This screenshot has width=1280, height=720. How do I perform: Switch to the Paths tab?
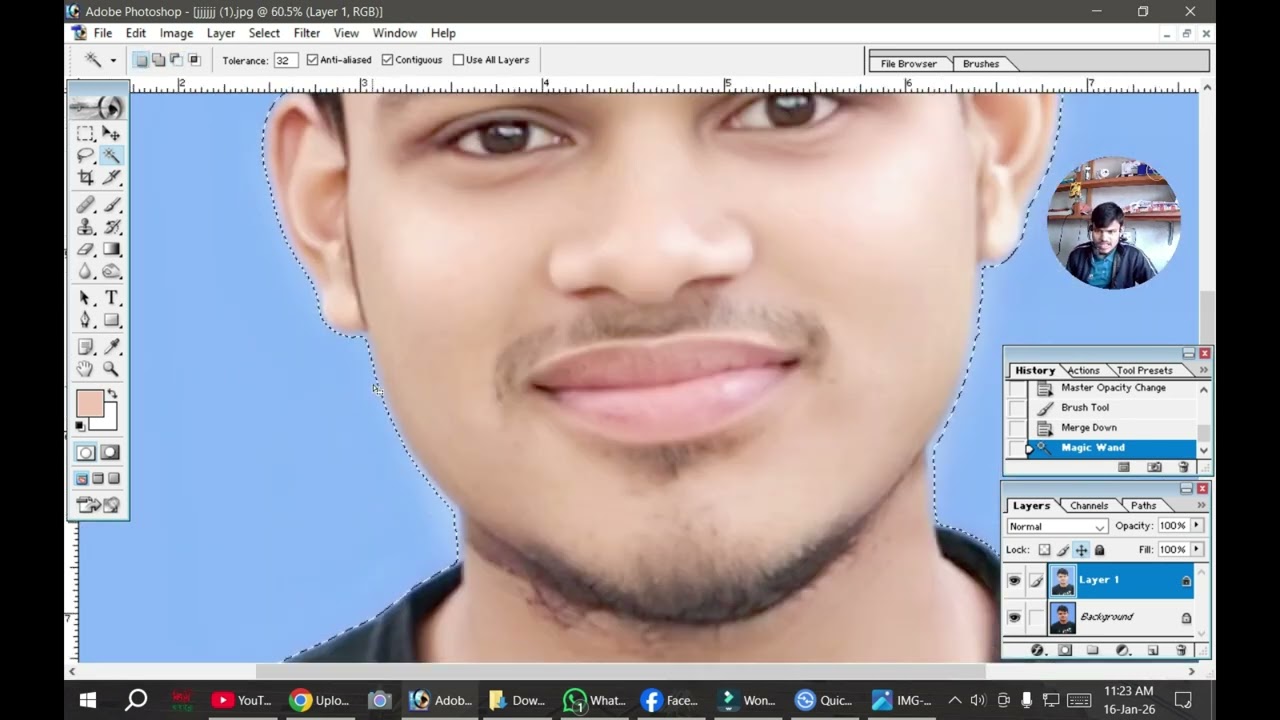point(1143,506)
